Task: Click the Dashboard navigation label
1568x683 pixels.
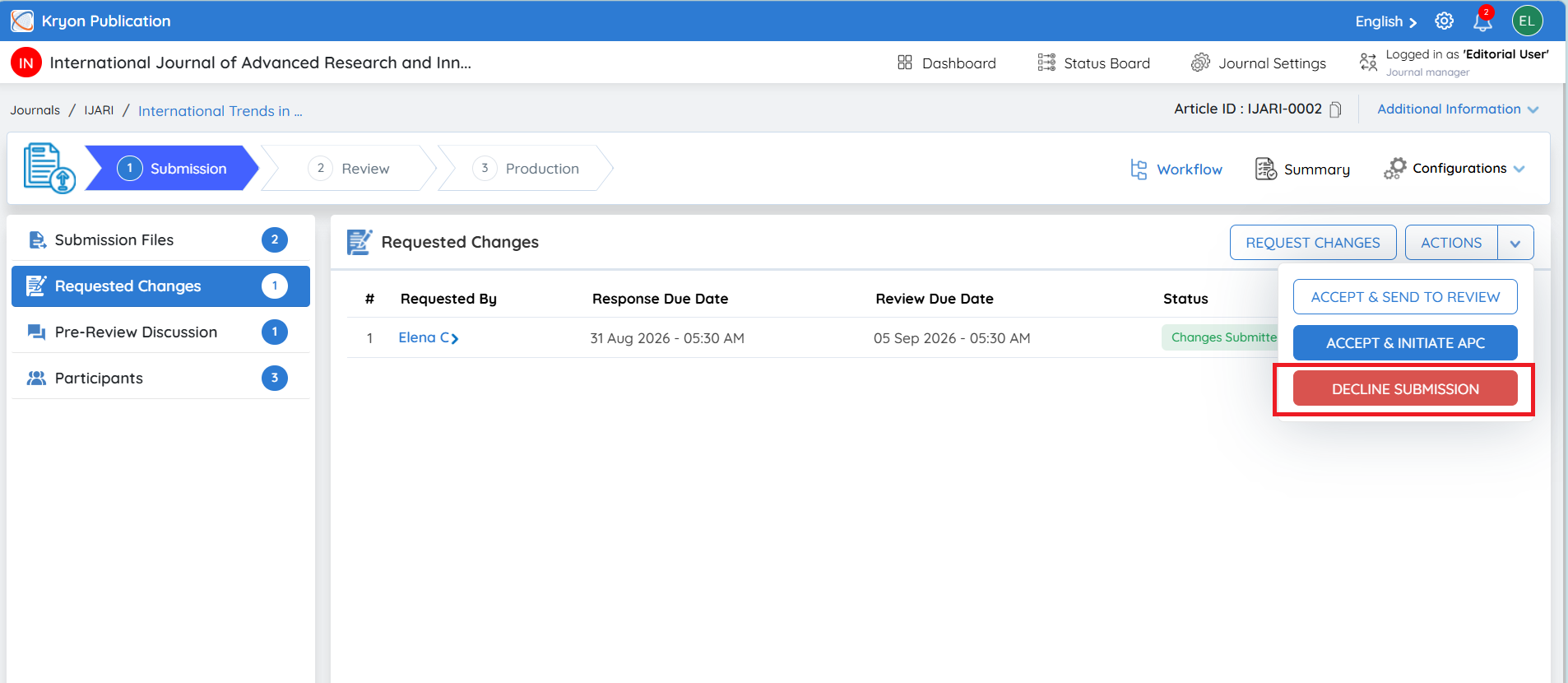Action: pyautogui.click(x=959, y=63)
